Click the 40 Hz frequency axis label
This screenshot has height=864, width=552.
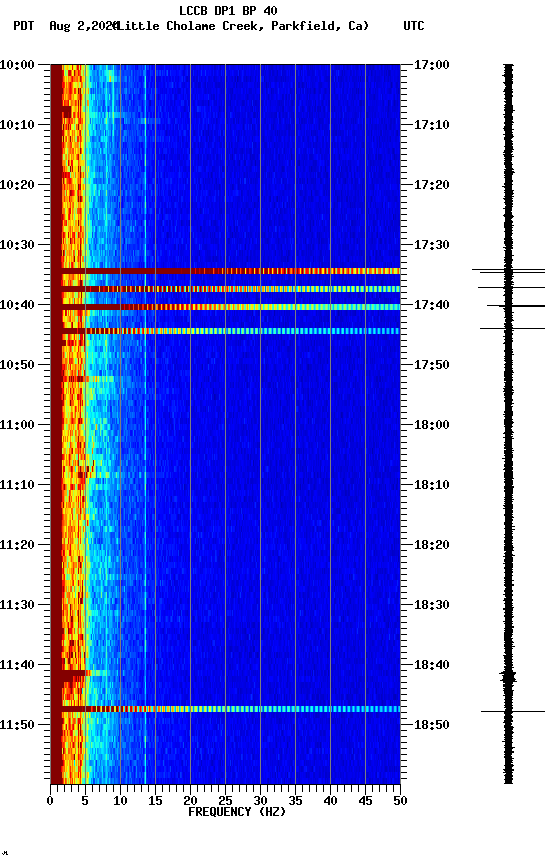[x=331, y=801]
